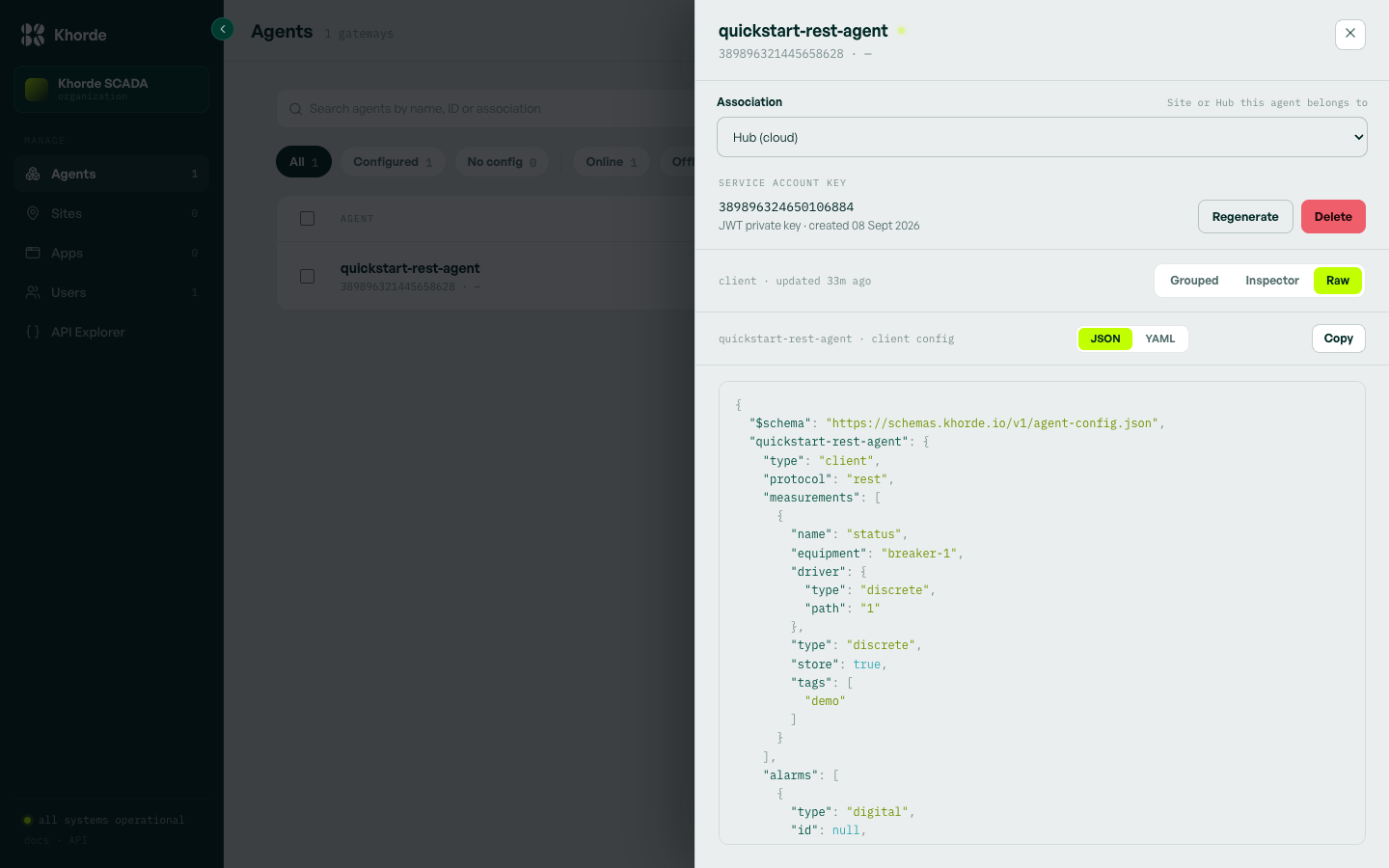Open the API footer link
1389x868 pixels.
click(x=78, y=840)
